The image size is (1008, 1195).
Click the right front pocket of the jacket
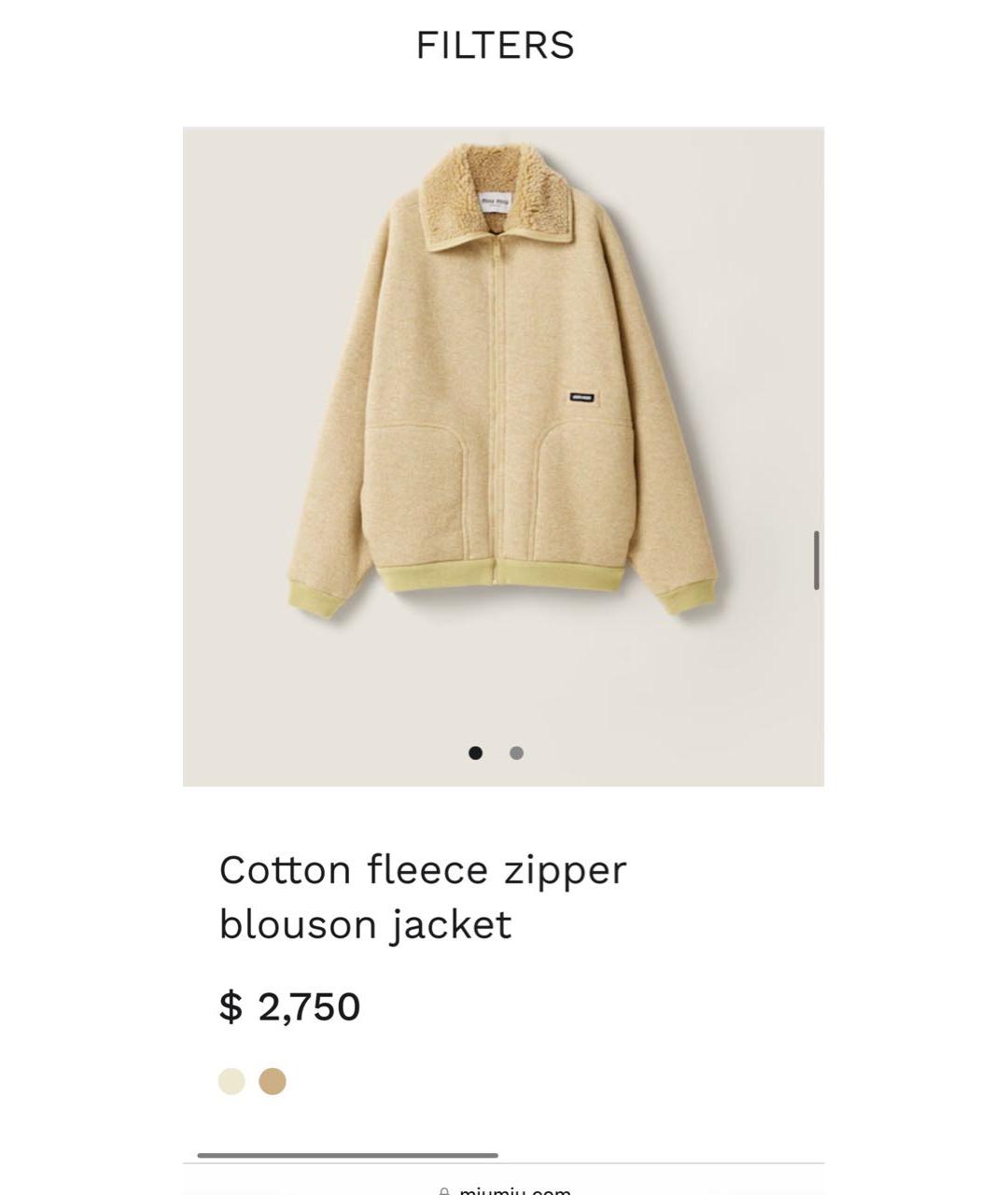[x=582, y=492]
